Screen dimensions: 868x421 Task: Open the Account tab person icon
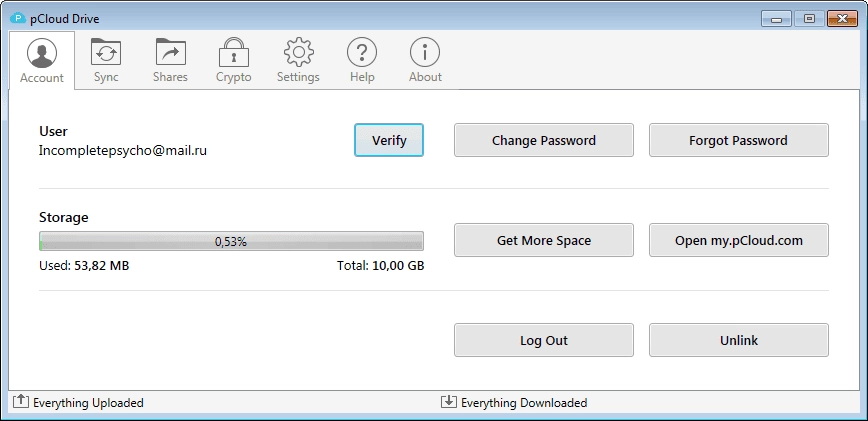click(42, 53)
